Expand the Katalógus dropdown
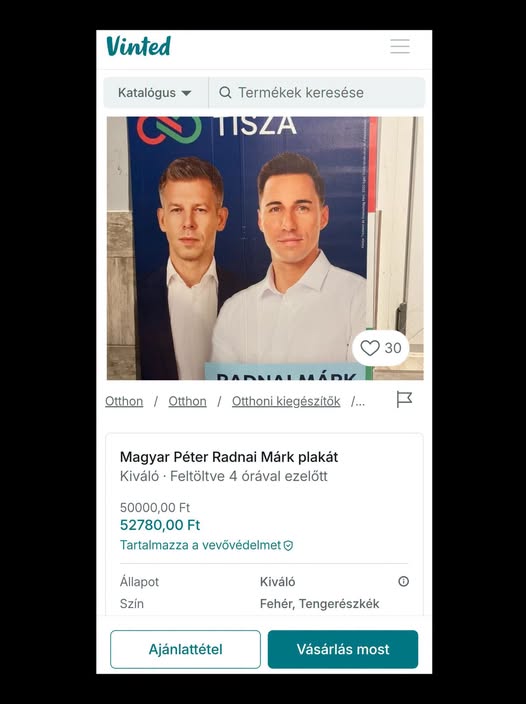The width and height of the screenshot is (526, 704). [156, 92]
